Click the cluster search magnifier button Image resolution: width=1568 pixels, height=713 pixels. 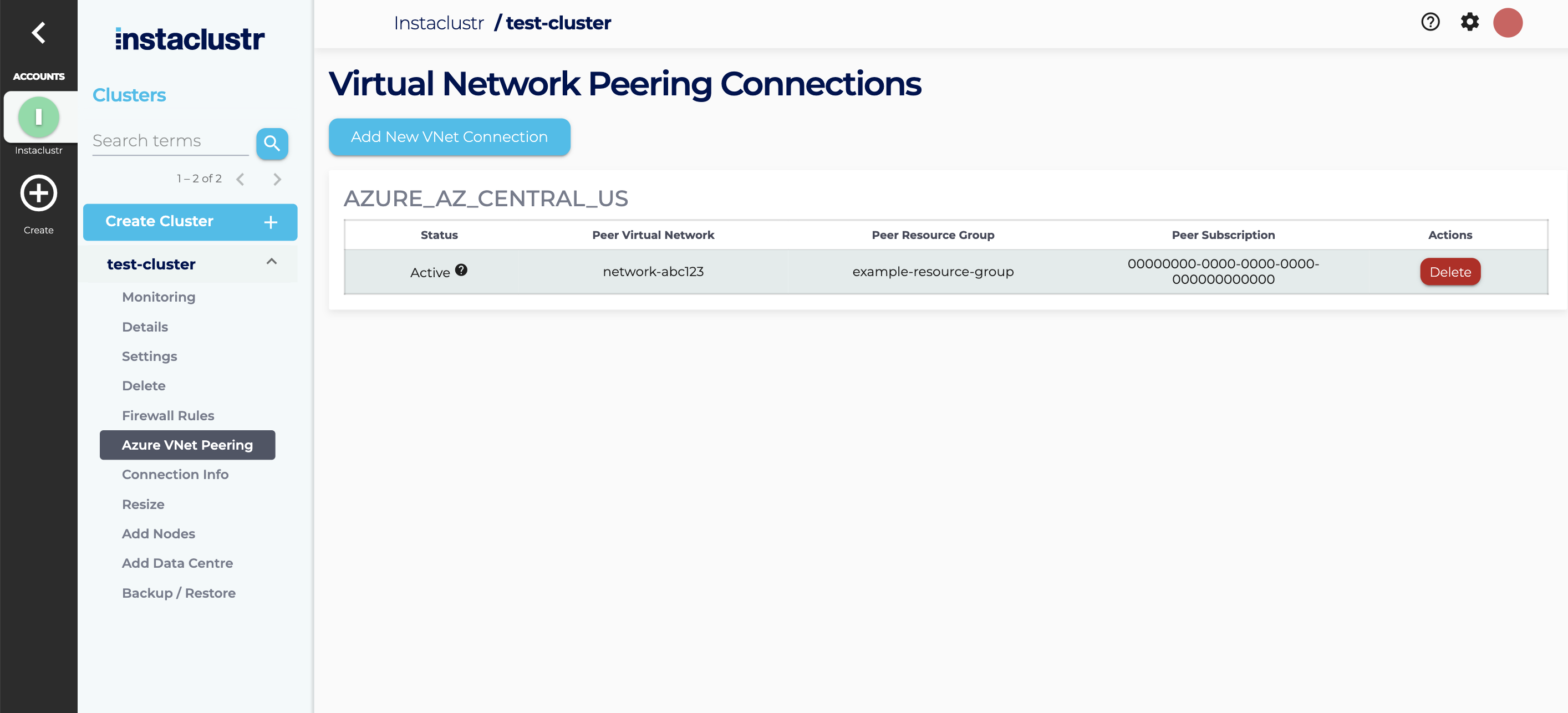click(x=272, y=144)
